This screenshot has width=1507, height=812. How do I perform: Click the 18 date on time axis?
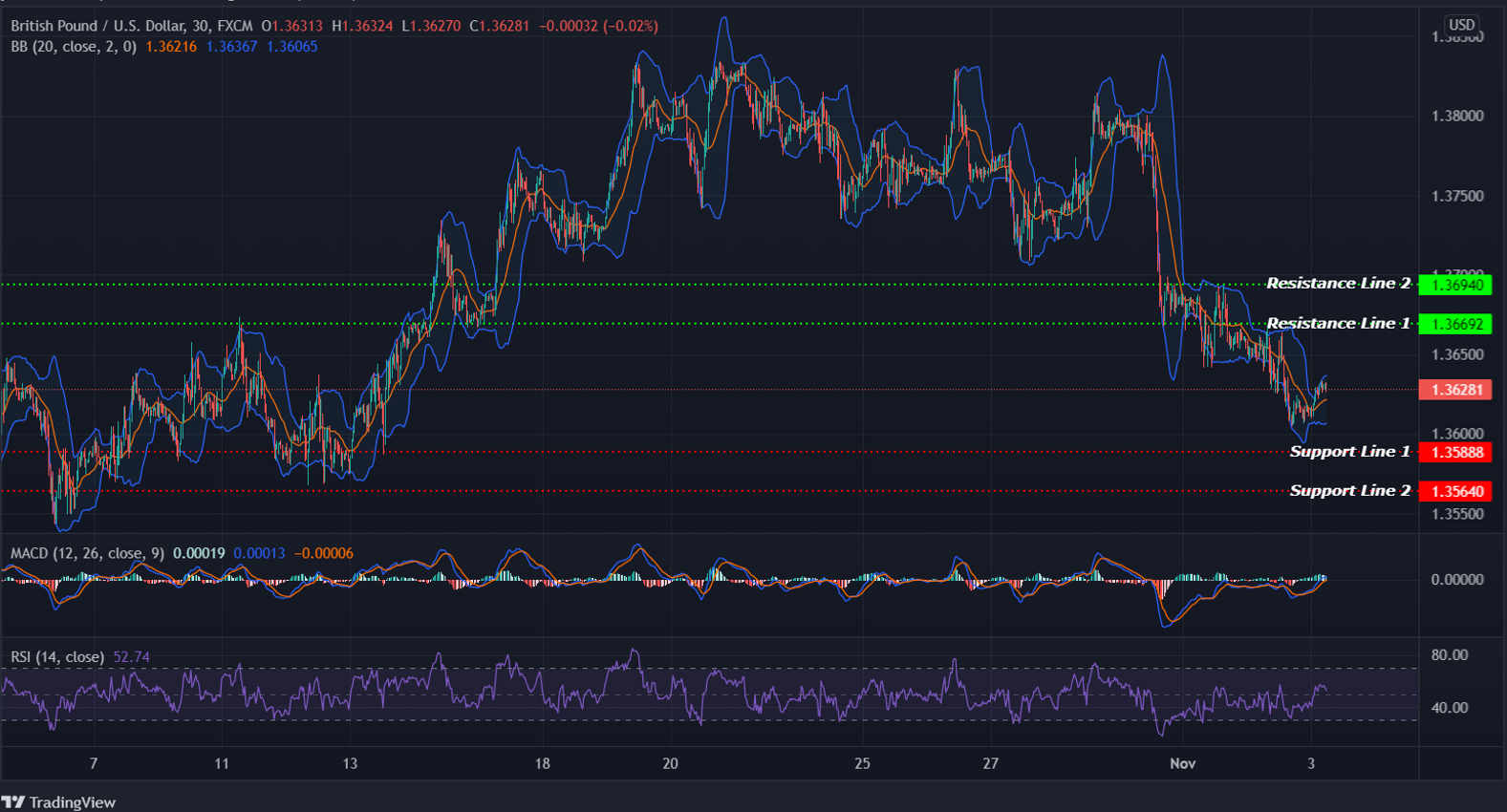click(542, 763)
